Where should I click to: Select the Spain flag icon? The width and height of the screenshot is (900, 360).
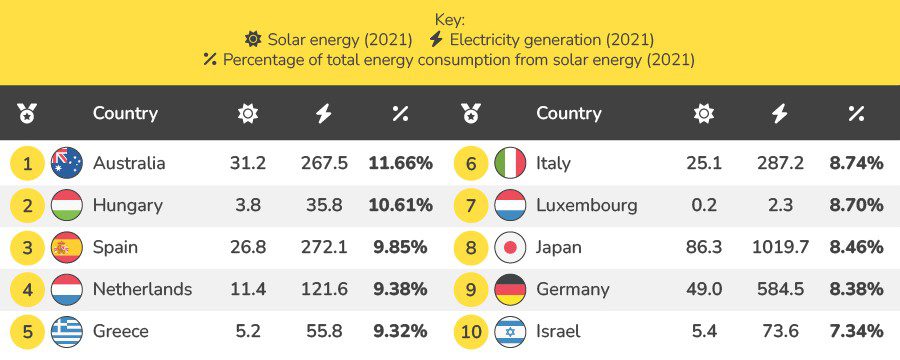[x=67, y=247]
